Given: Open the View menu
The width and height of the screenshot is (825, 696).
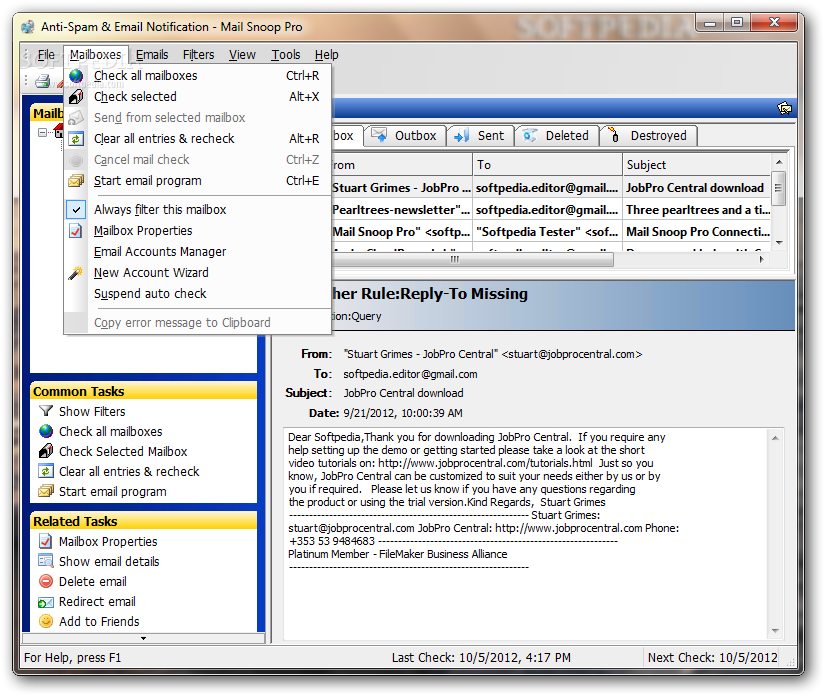Looking at the screenshot, I should 242,55.
